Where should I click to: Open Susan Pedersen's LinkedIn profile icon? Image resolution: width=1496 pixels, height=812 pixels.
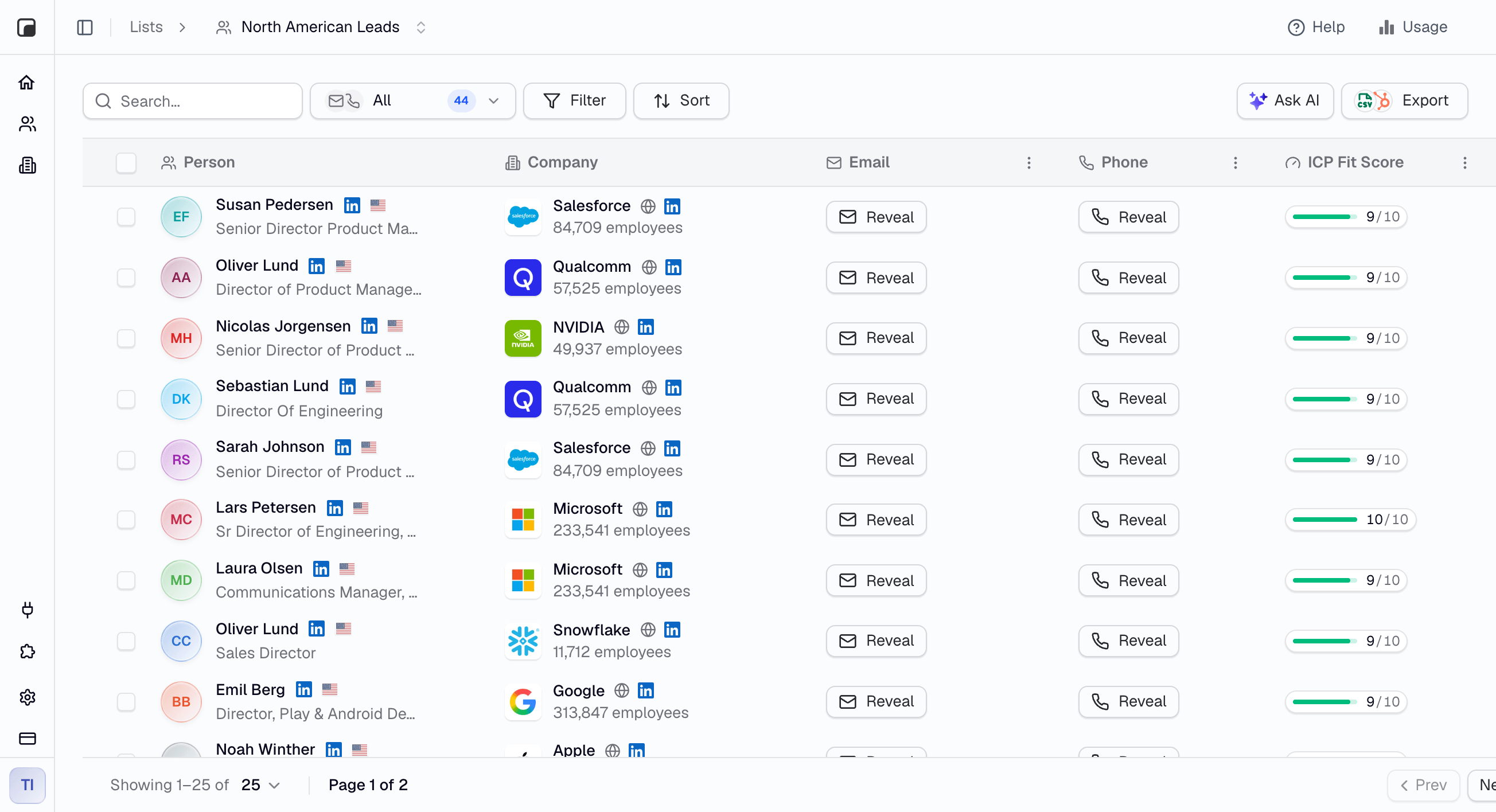352,205
